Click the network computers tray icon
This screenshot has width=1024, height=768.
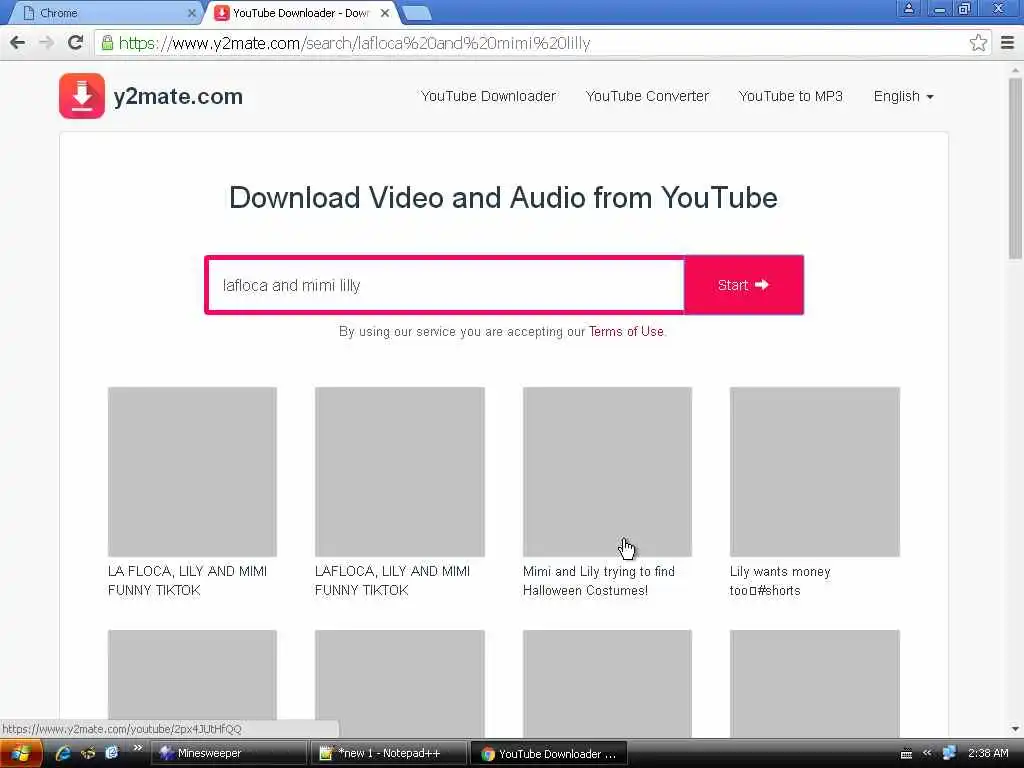[949, 753]
